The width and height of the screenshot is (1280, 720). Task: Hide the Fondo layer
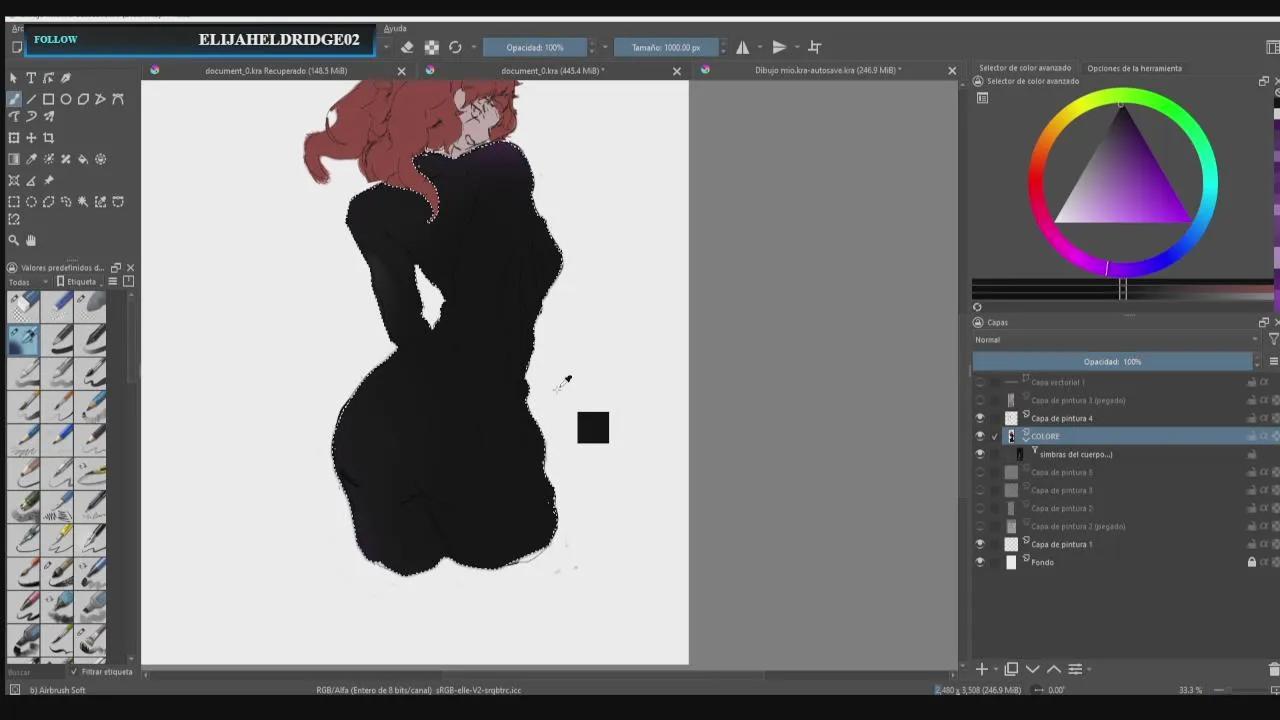[x=980, y=562]
